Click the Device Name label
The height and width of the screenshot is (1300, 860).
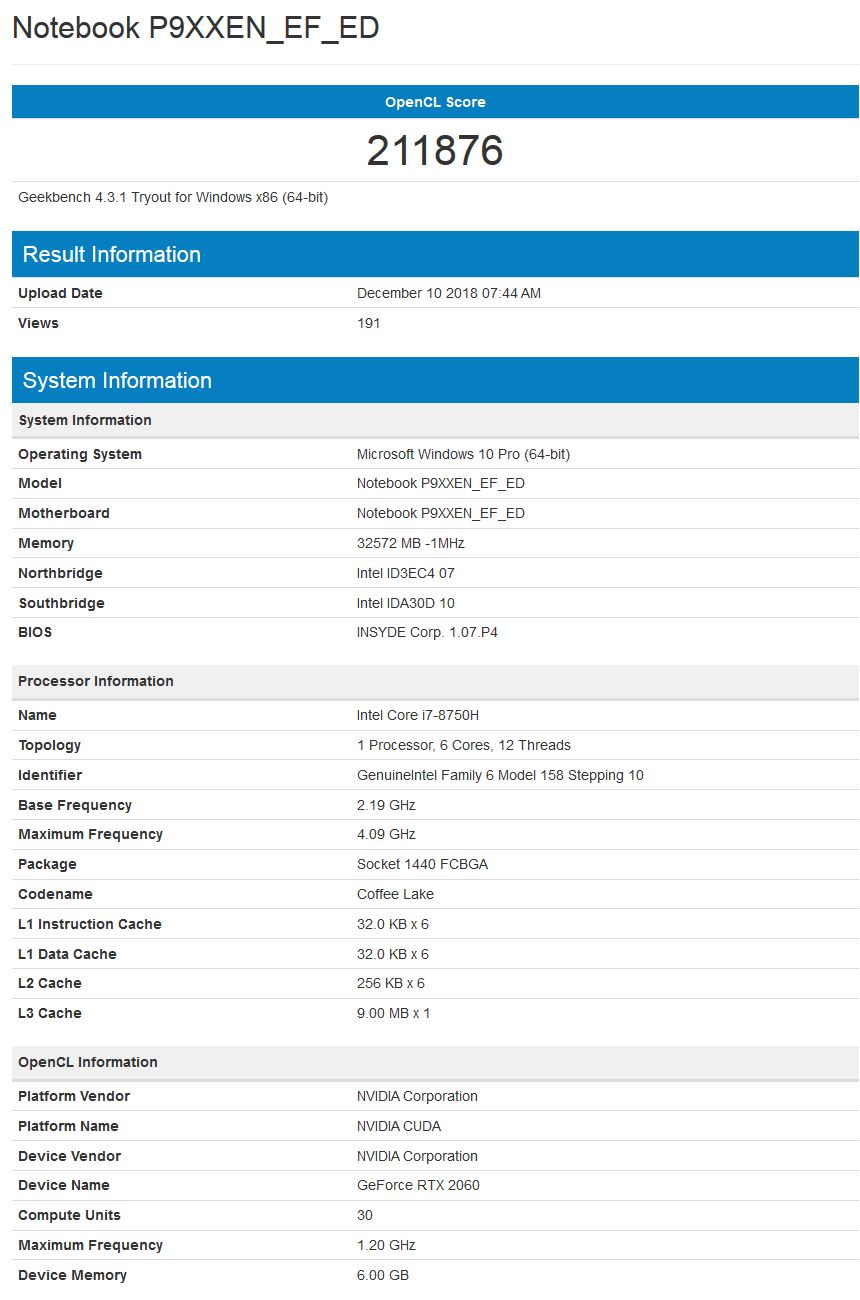(x=64, y=1185)
